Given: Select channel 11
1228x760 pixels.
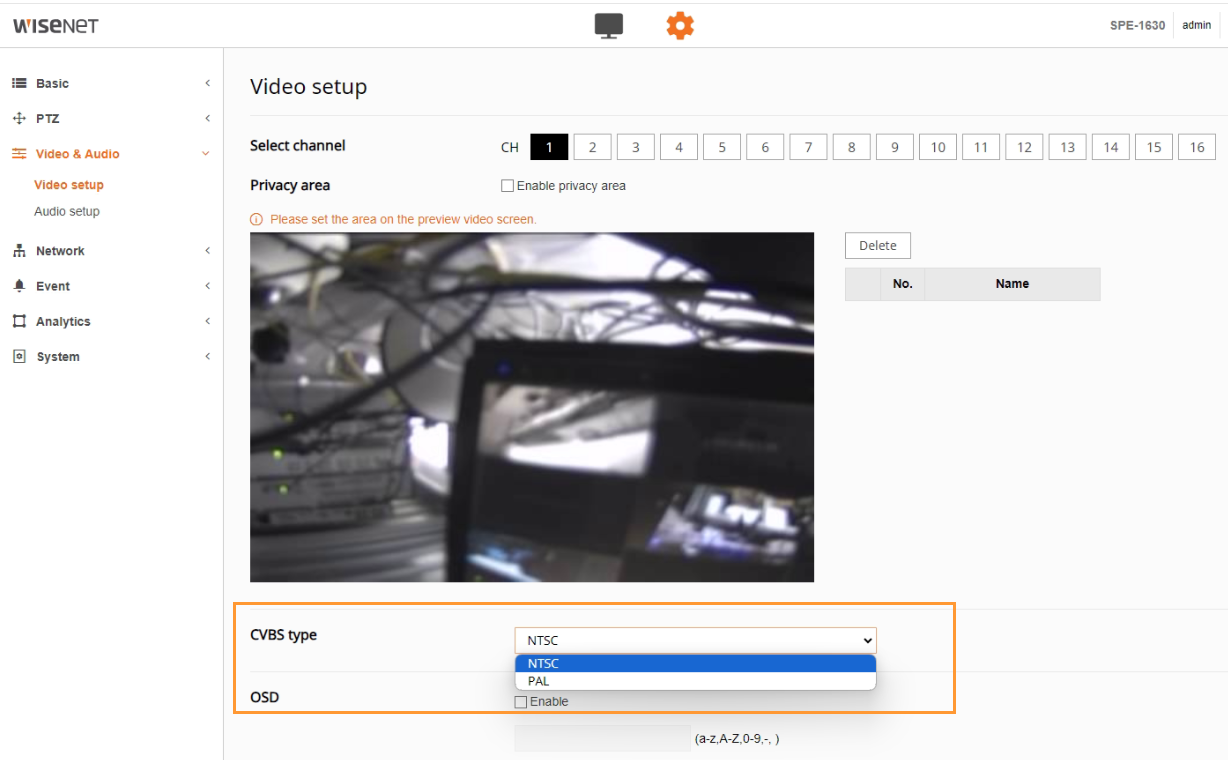Looking at the screenshot, I should [981, 147].
